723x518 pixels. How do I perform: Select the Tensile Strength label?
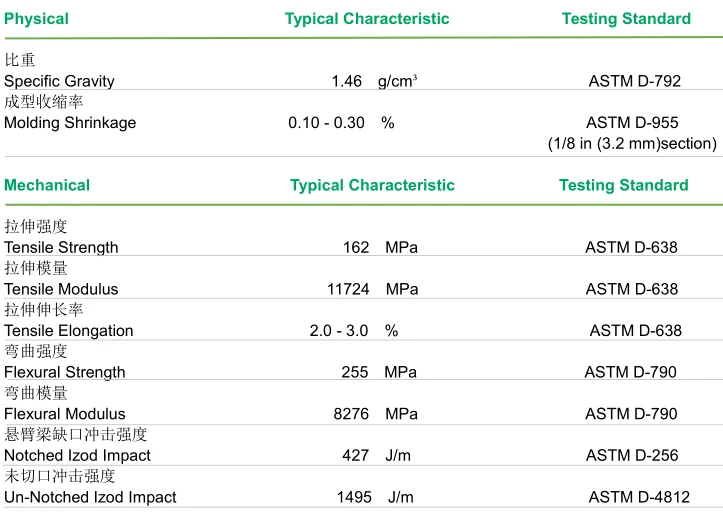click(61, 247)
